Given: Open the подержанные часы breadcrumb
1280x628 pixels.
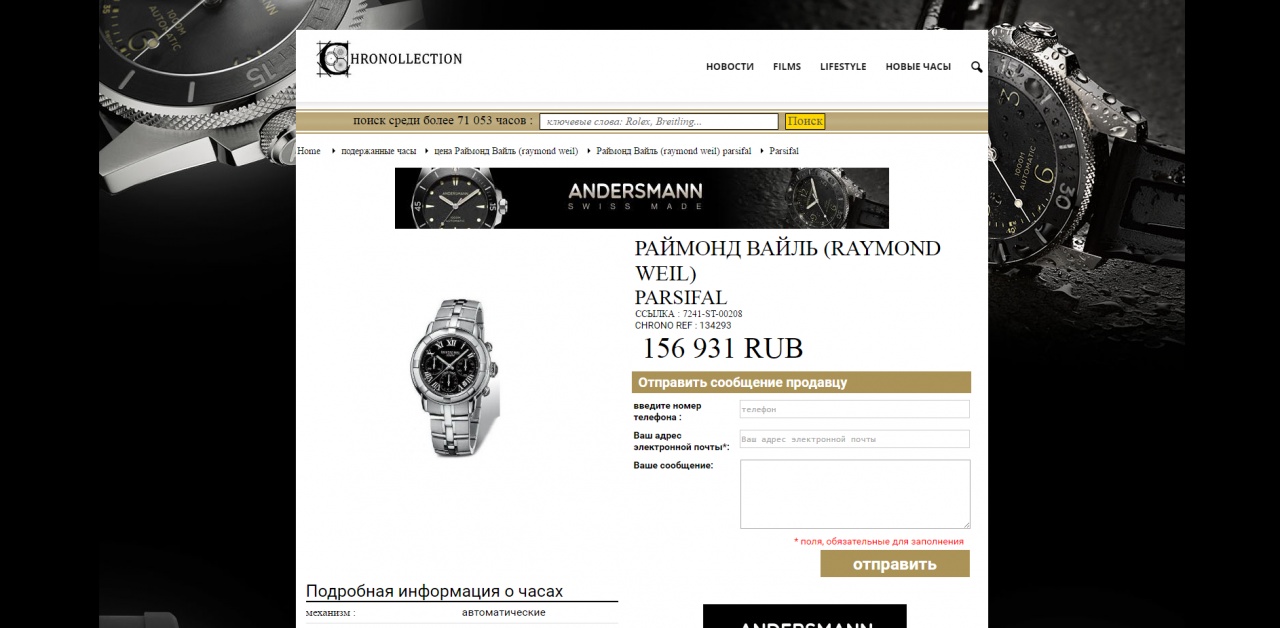Looking at the screenshot, I should click(378, 151).
